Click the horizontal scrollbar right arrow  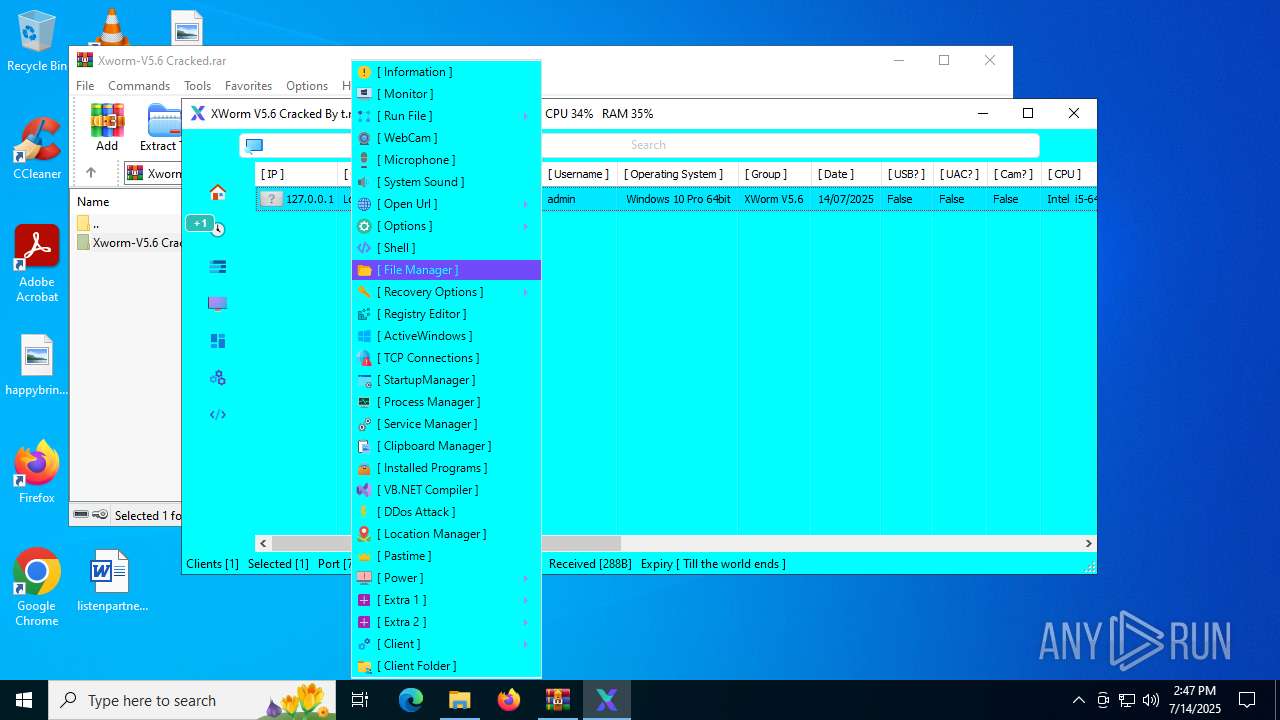pos(1088,543)
